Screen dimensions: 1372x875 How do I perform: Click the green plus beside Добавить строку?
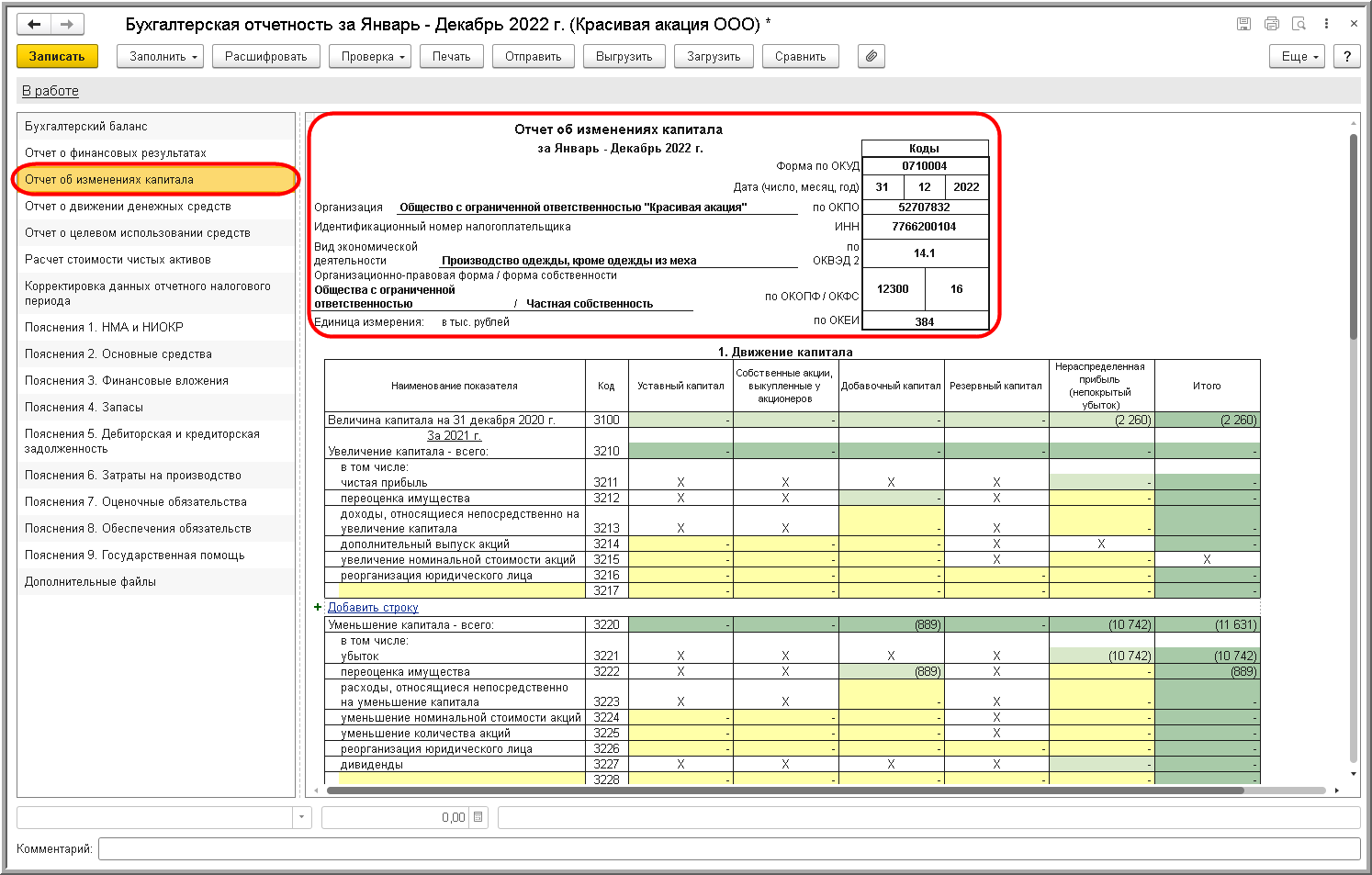point(318,608)
